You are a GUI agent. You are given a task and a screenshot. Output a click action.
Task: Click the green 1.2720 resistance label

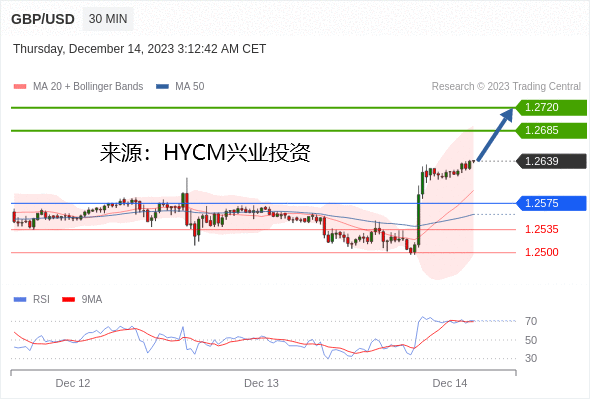[x=551, y=107]
